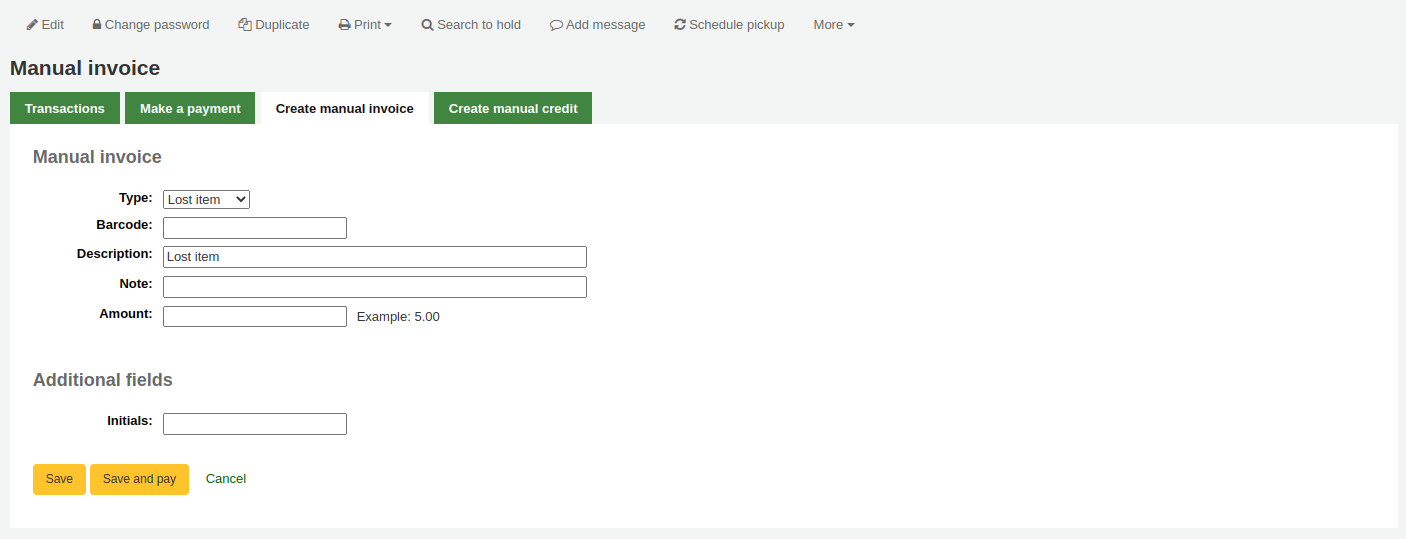
Task: Switch to the Transactions tab
Action: tap(65, 108)
